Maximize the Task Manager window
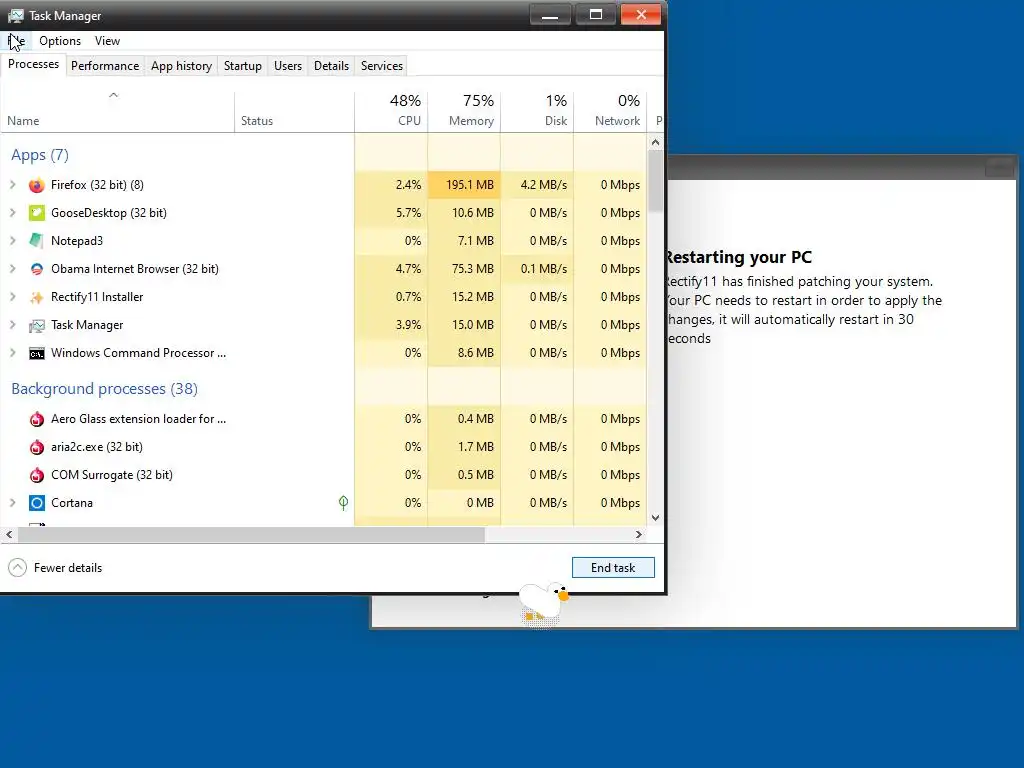Viewport: 1024px width, 768px height. tap(596, 14)
